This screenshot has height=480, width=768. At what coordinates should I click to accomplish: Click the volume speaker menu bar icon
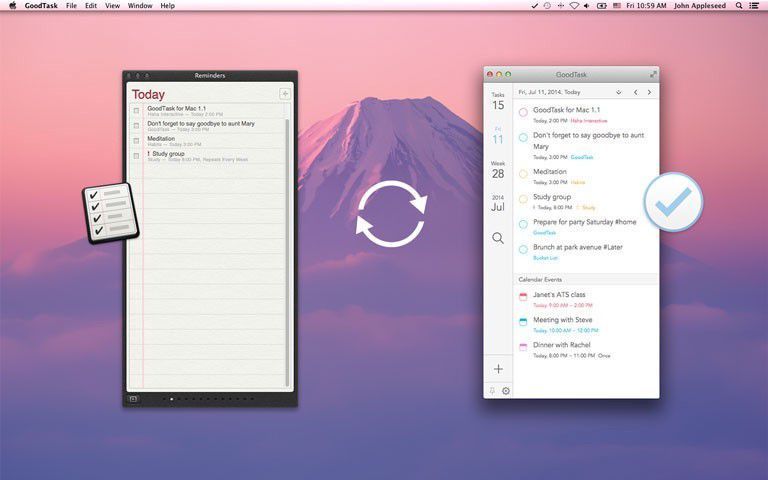click(587, 6)
